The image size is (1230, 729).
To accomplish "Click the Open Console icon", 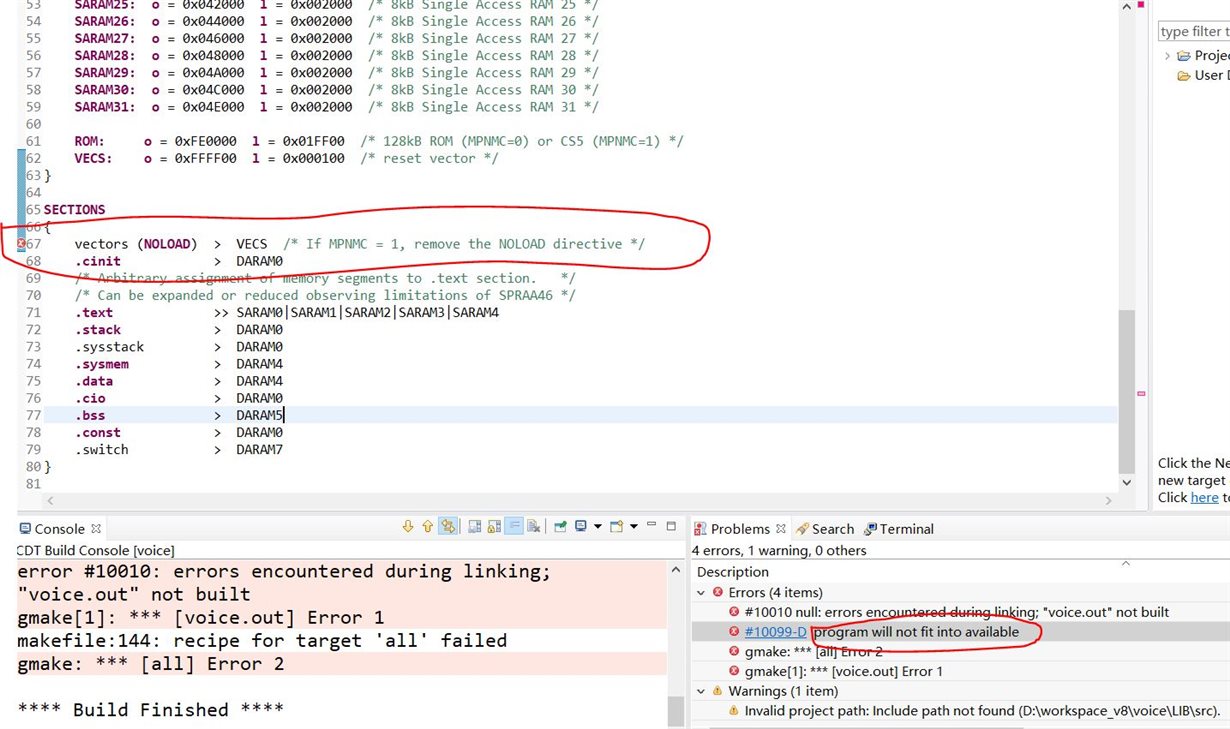I will point(617,526).
